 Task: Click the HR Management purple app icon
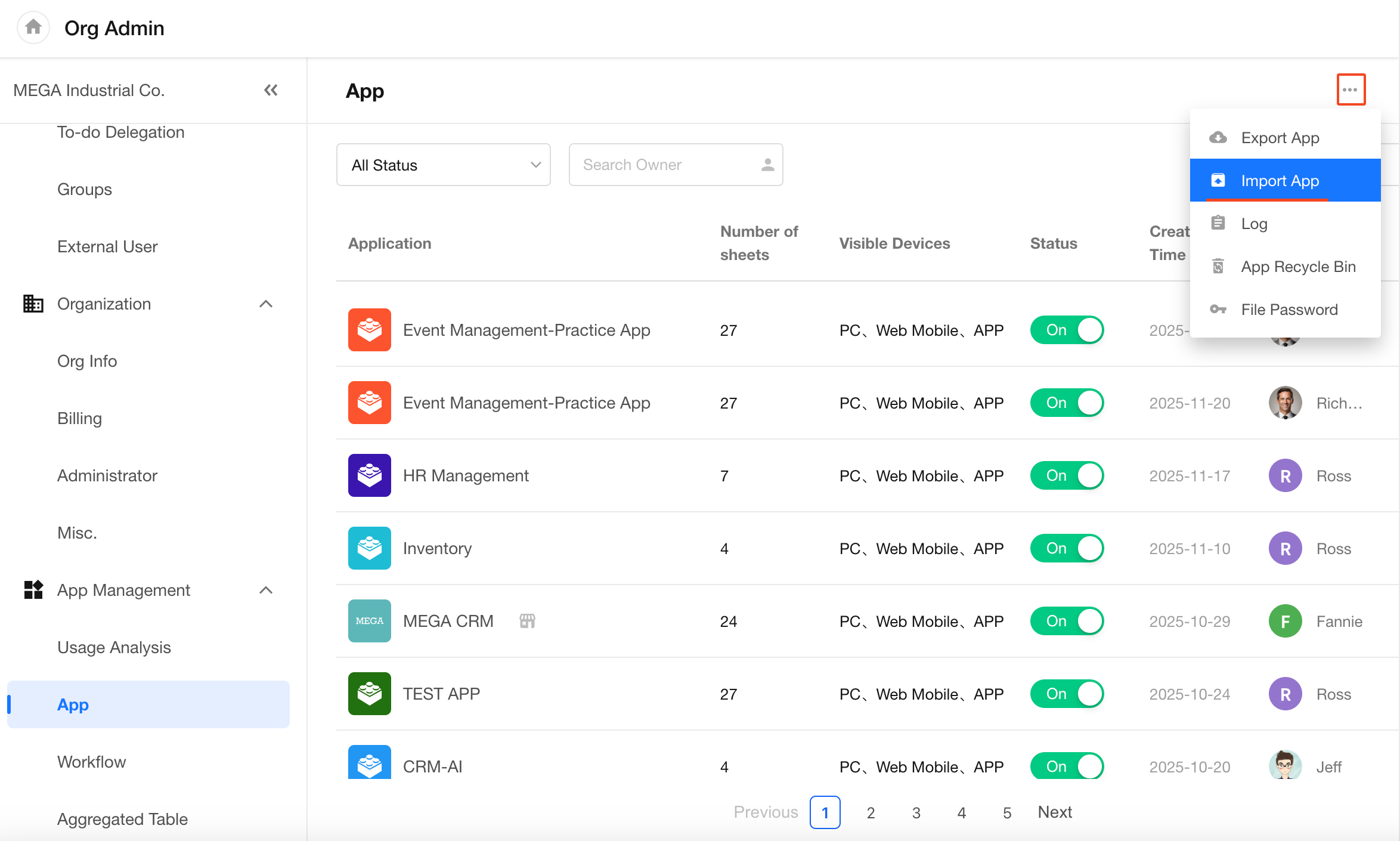[369, 475]
